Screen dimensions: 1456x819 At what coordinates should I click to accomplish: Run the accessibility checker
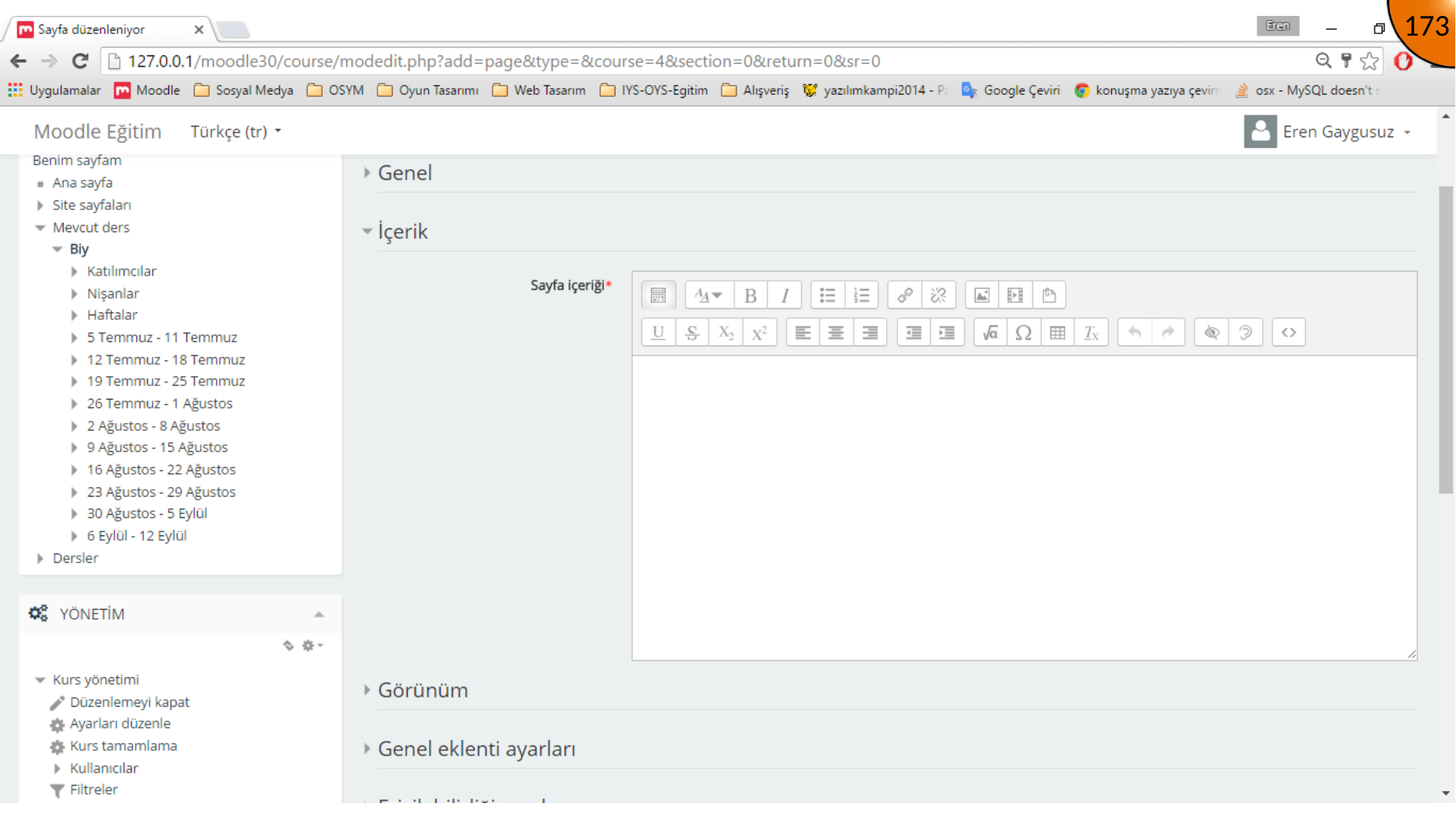pyautogui.click(x=1212, y=332)
